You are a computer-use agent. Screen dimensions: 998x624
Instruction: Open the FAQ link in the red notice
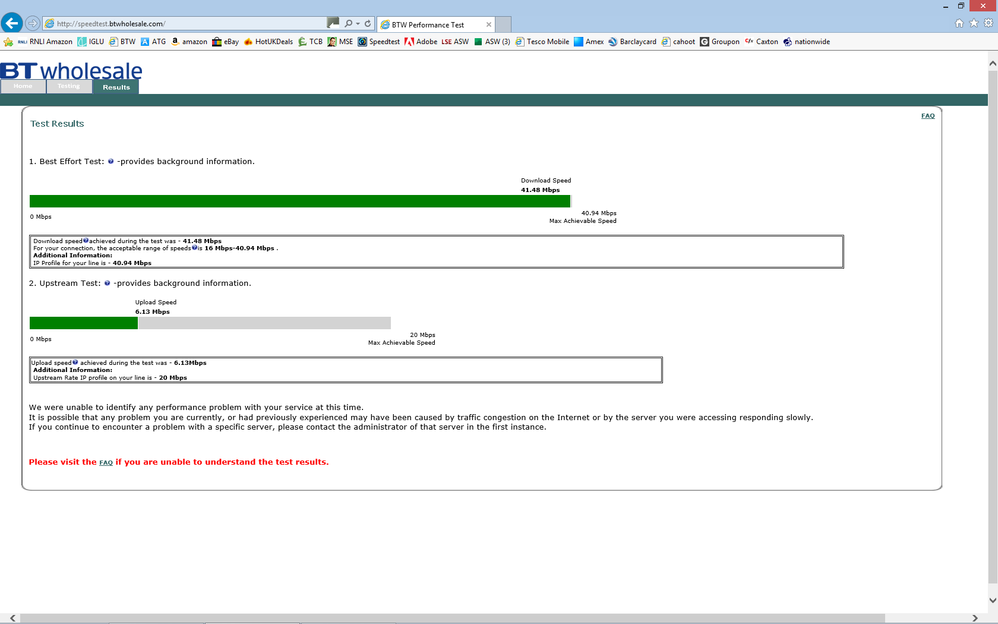(106, 462)
